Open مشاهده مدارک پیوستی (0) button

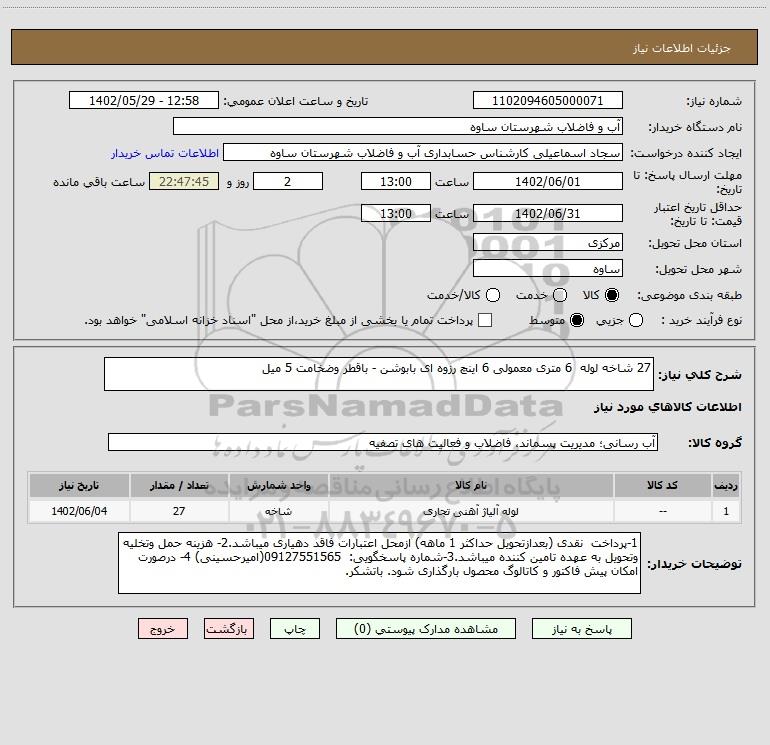426,629
